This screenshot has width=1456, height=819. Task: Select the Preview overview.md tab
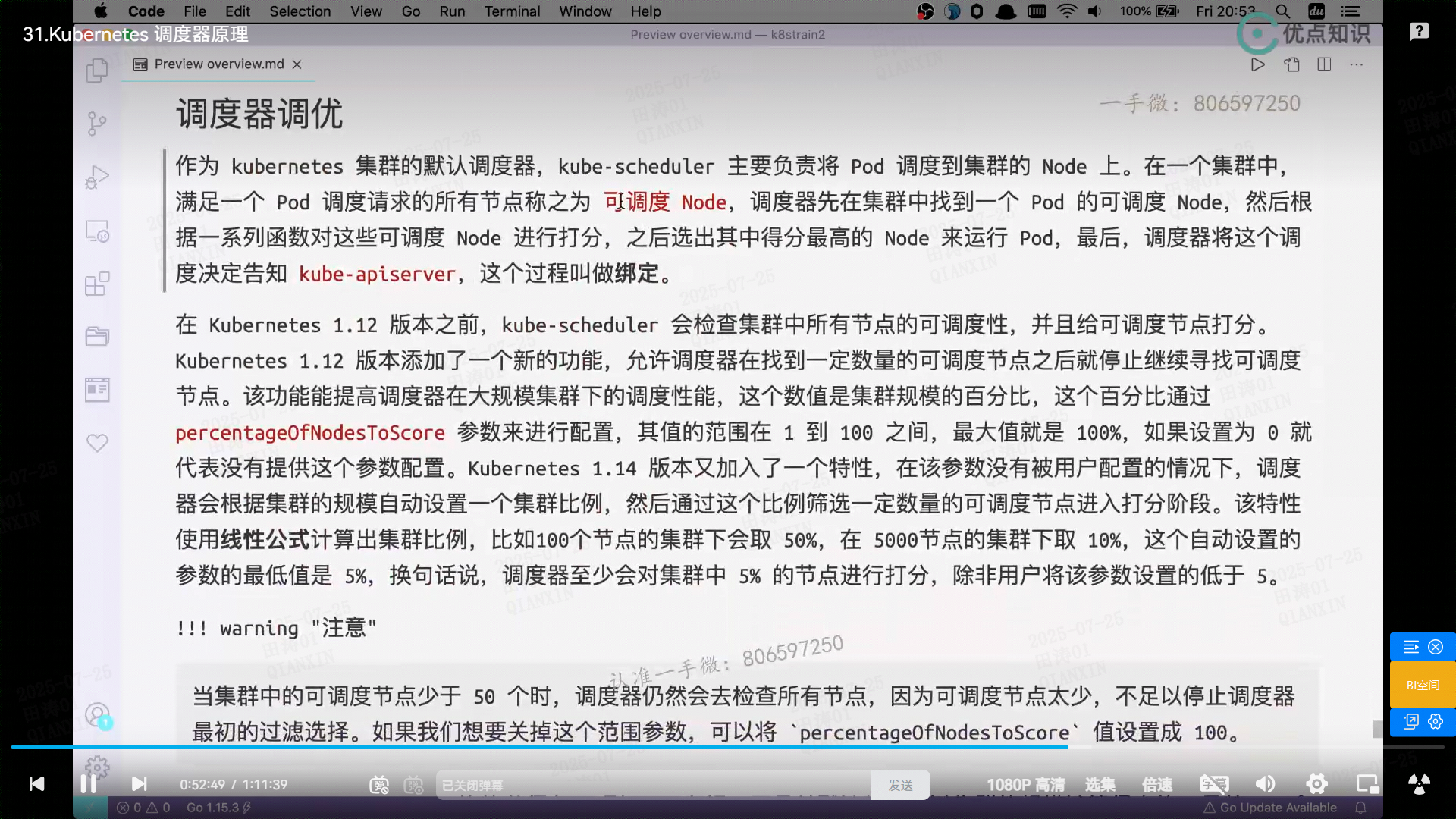pos(218,64)
